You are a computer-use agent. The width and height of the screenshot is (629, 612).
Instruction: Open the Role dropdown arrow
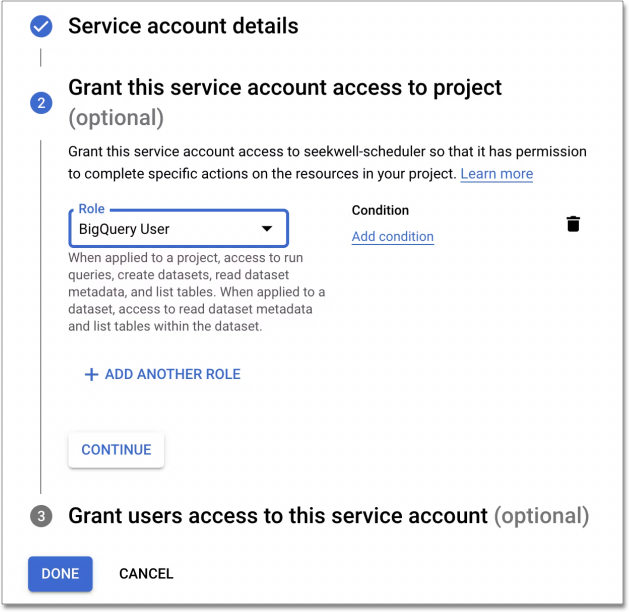267,229
